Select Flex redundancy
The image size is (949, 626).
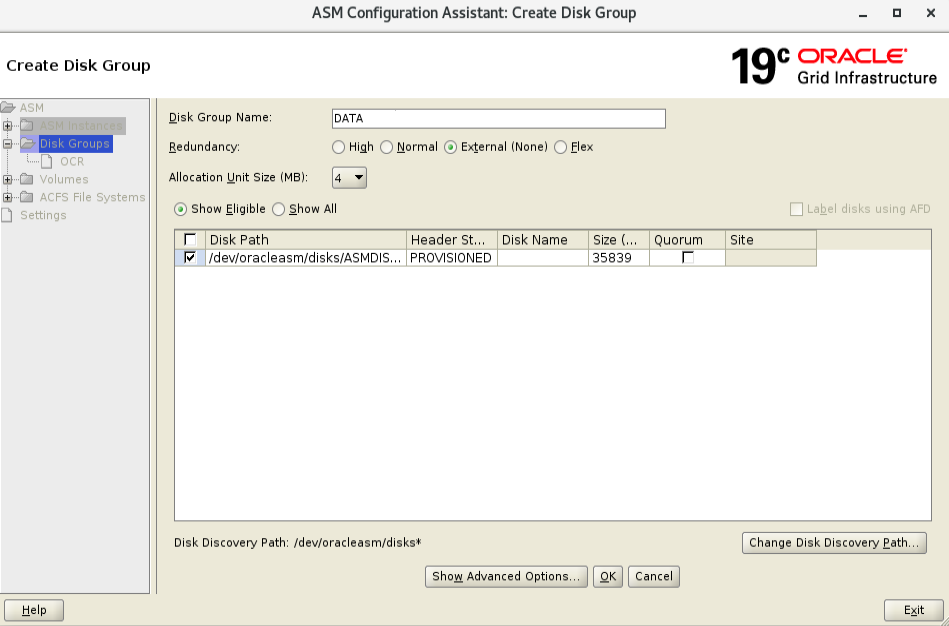click(560, 147)
